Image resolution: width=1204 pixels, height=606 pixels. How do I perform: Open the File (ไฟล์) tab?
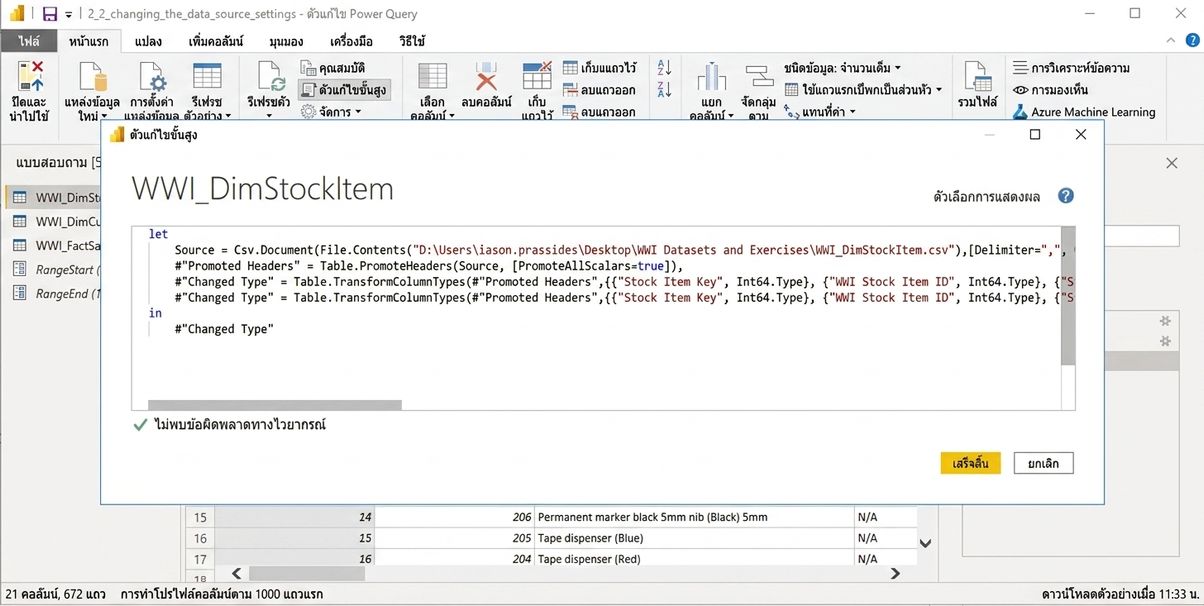[28, 42]
